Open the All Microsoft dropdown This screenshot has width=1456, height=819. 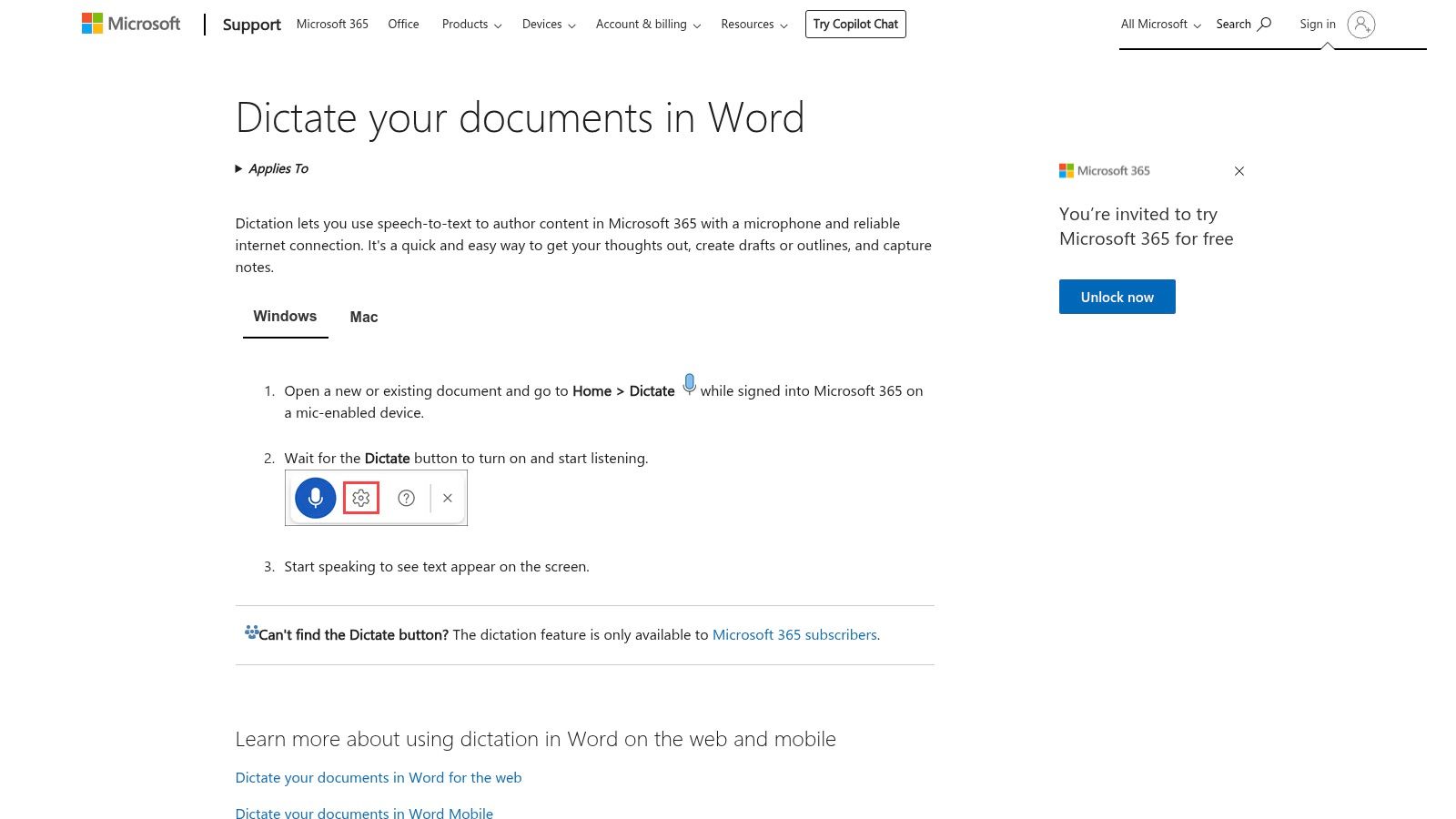click(1198, 25)
